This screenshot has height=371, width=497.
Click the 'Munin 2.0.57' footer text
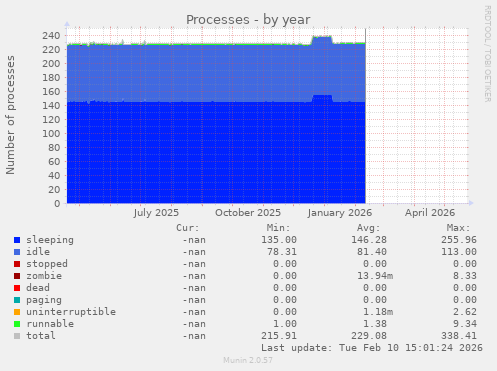pyautogui.click(x=248, y=360)
